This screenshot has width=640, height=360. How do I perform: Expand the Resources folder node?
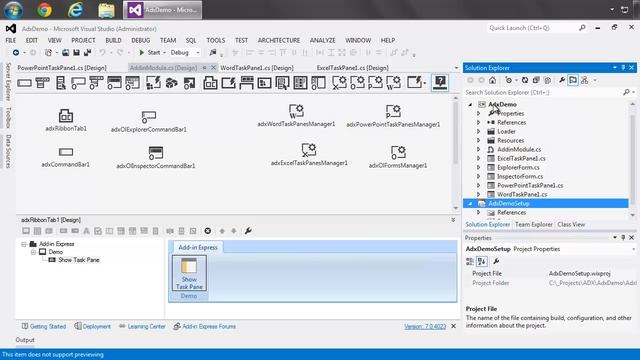click(x=479, y=140)
